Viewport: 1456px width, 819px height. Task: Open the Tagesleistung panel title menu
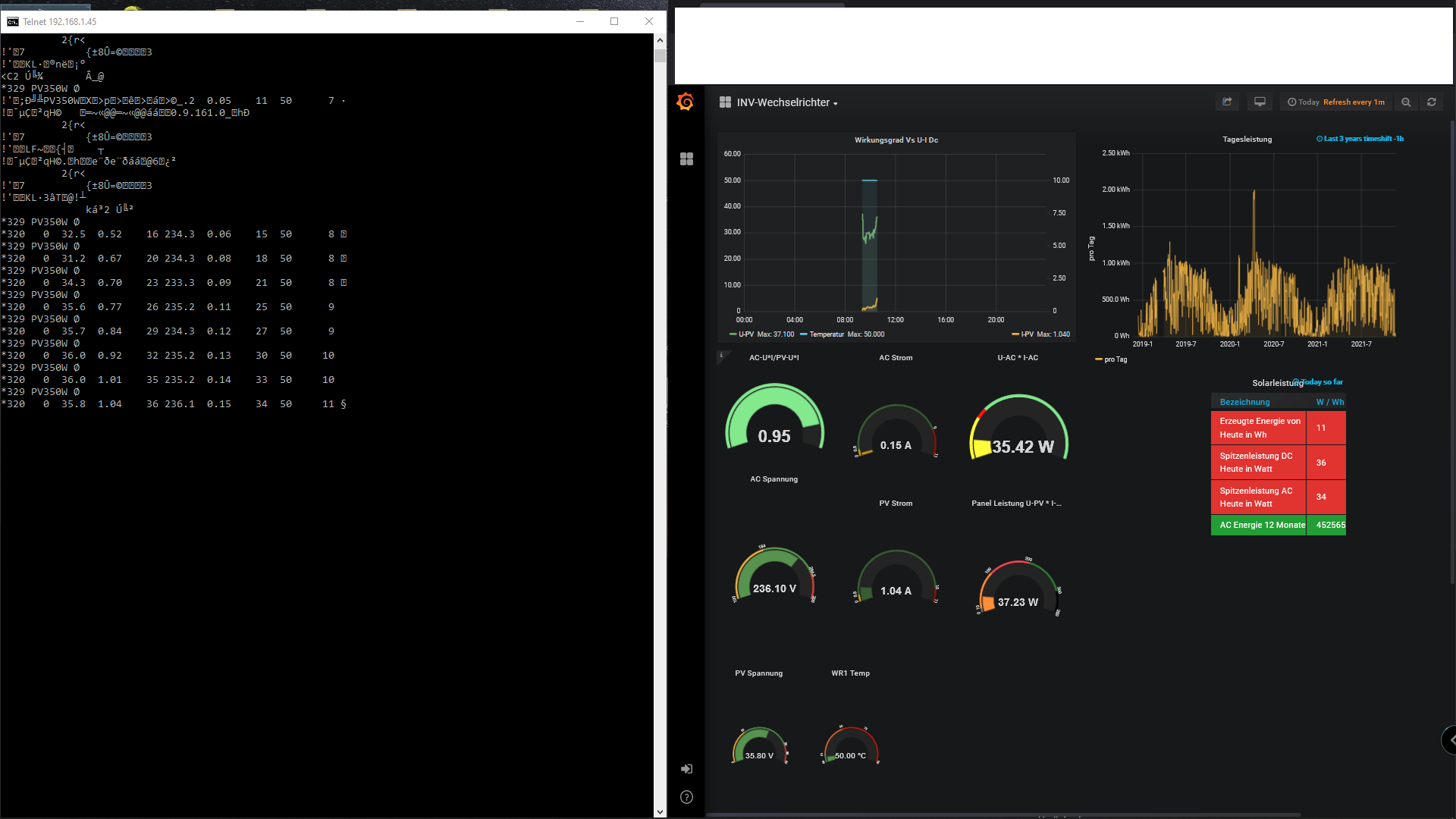1247,140
